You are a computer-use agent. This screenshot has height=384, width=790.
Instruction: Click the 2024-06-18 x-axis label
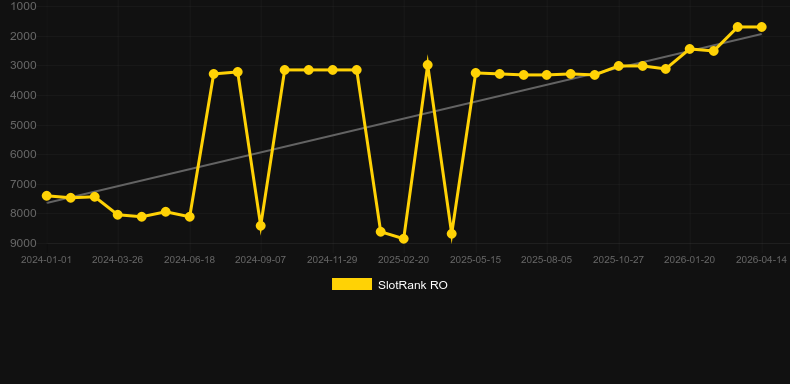pos(189,260)
